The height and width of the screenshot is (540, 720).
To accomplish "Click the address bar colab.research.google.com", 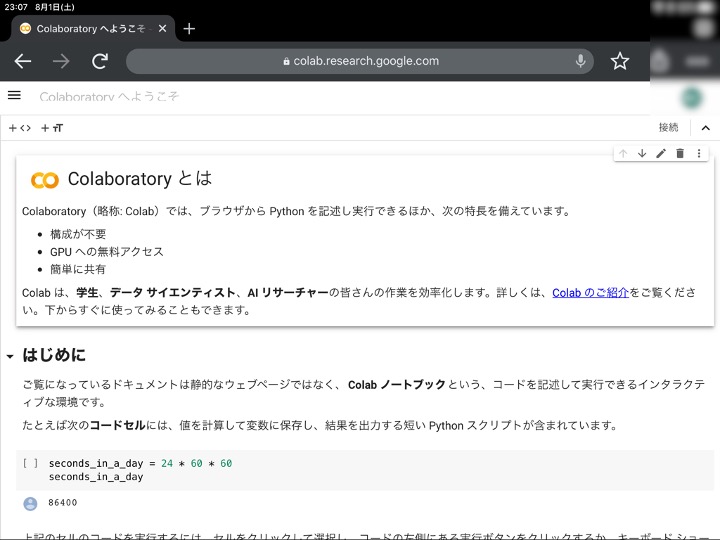I will [360, 61].
